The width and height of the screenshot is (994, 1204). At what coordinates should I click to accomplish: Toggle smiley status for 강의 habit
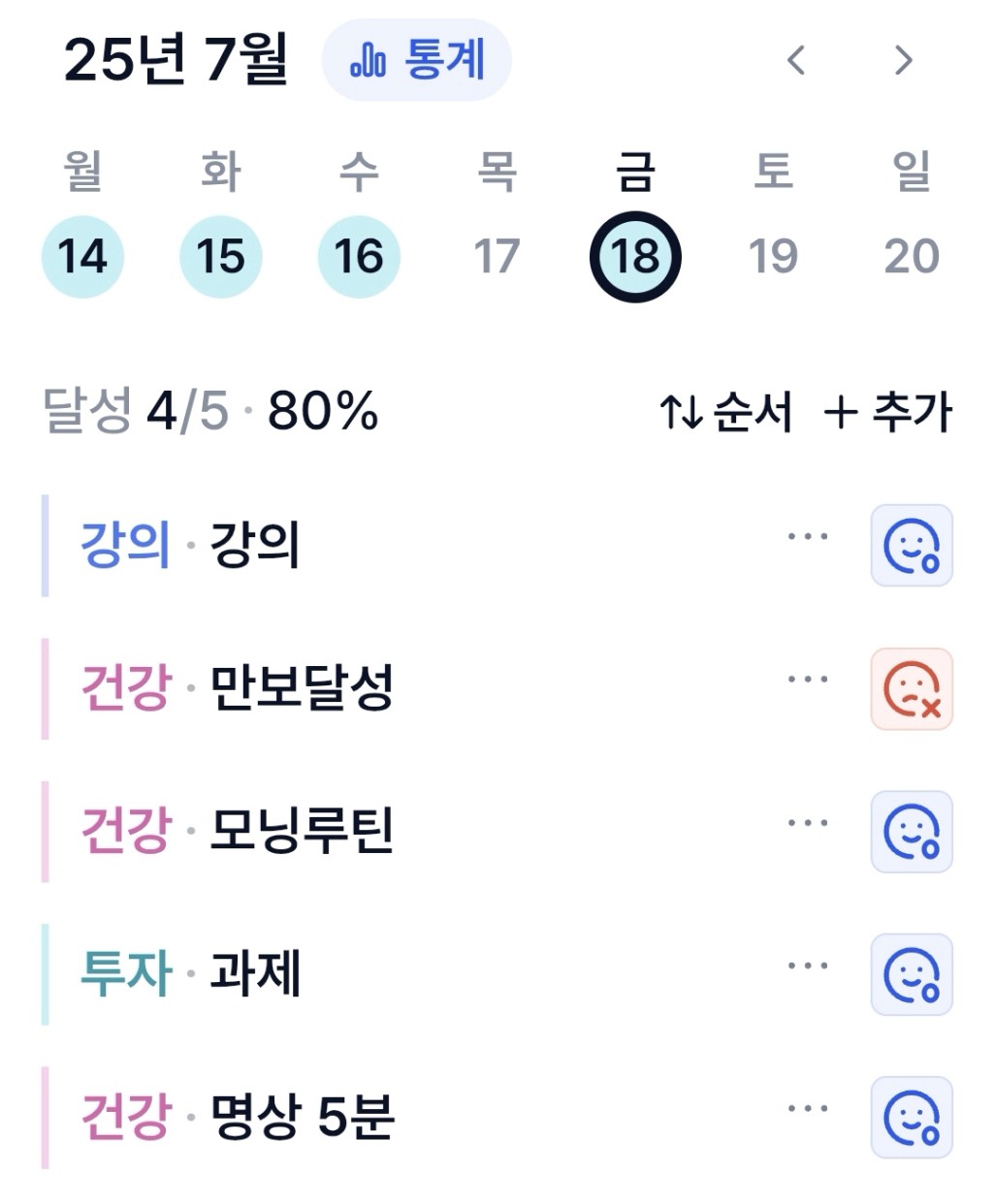[912, 546]
